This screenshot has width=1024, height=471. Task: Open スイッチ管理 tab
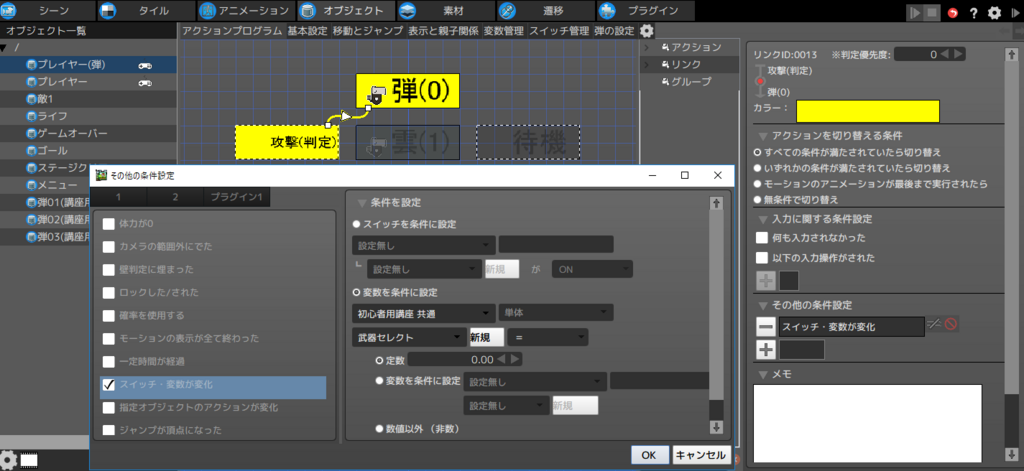pos(559,31)
